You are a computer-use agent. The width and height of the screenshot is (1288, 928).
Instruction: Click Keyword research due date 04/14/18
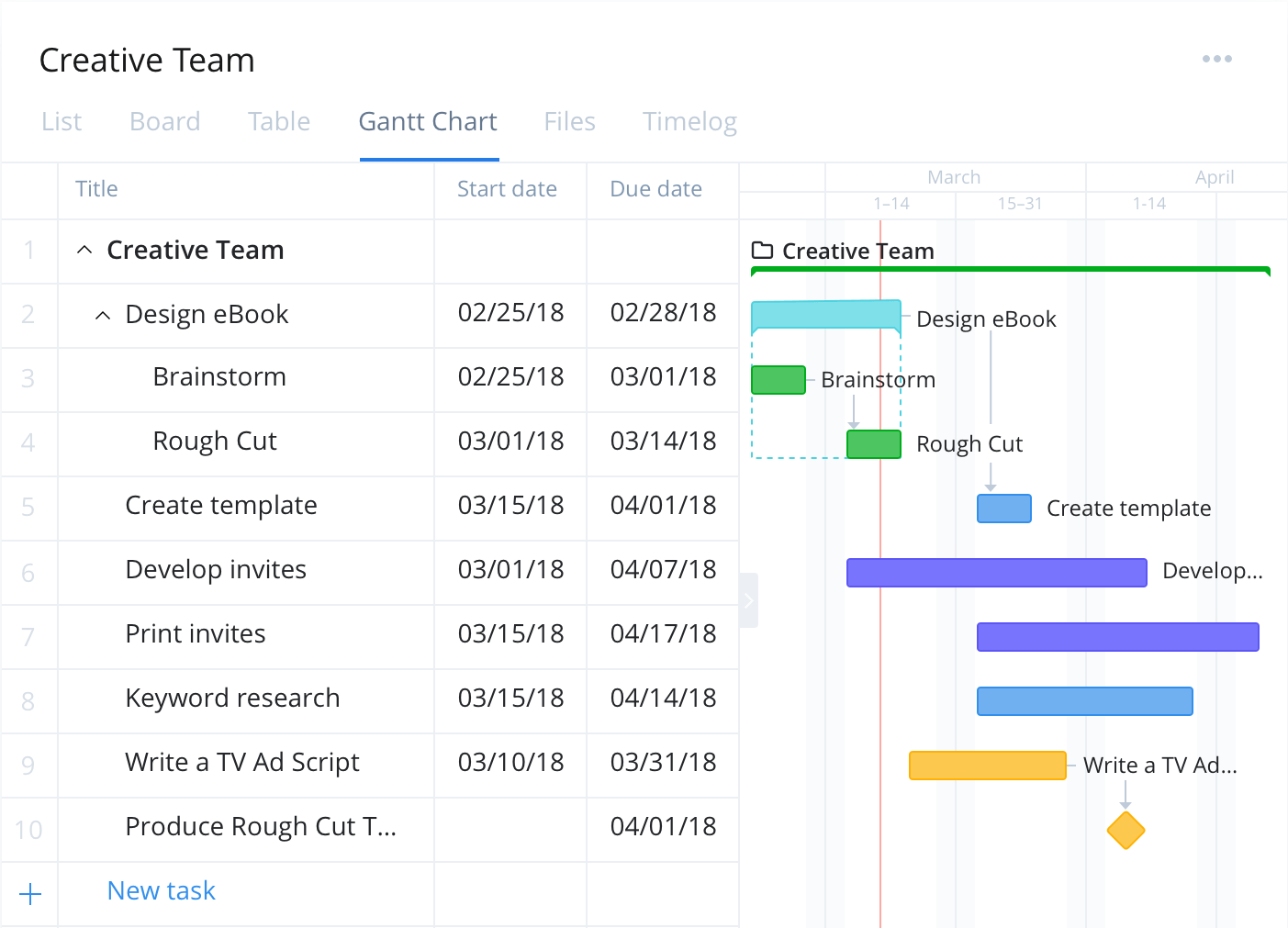[x=664, y=699]
